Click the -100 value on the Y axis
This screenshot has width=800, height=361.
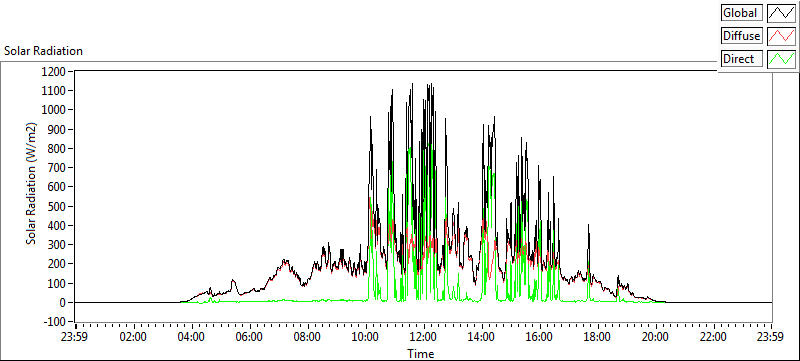point(54,322)
